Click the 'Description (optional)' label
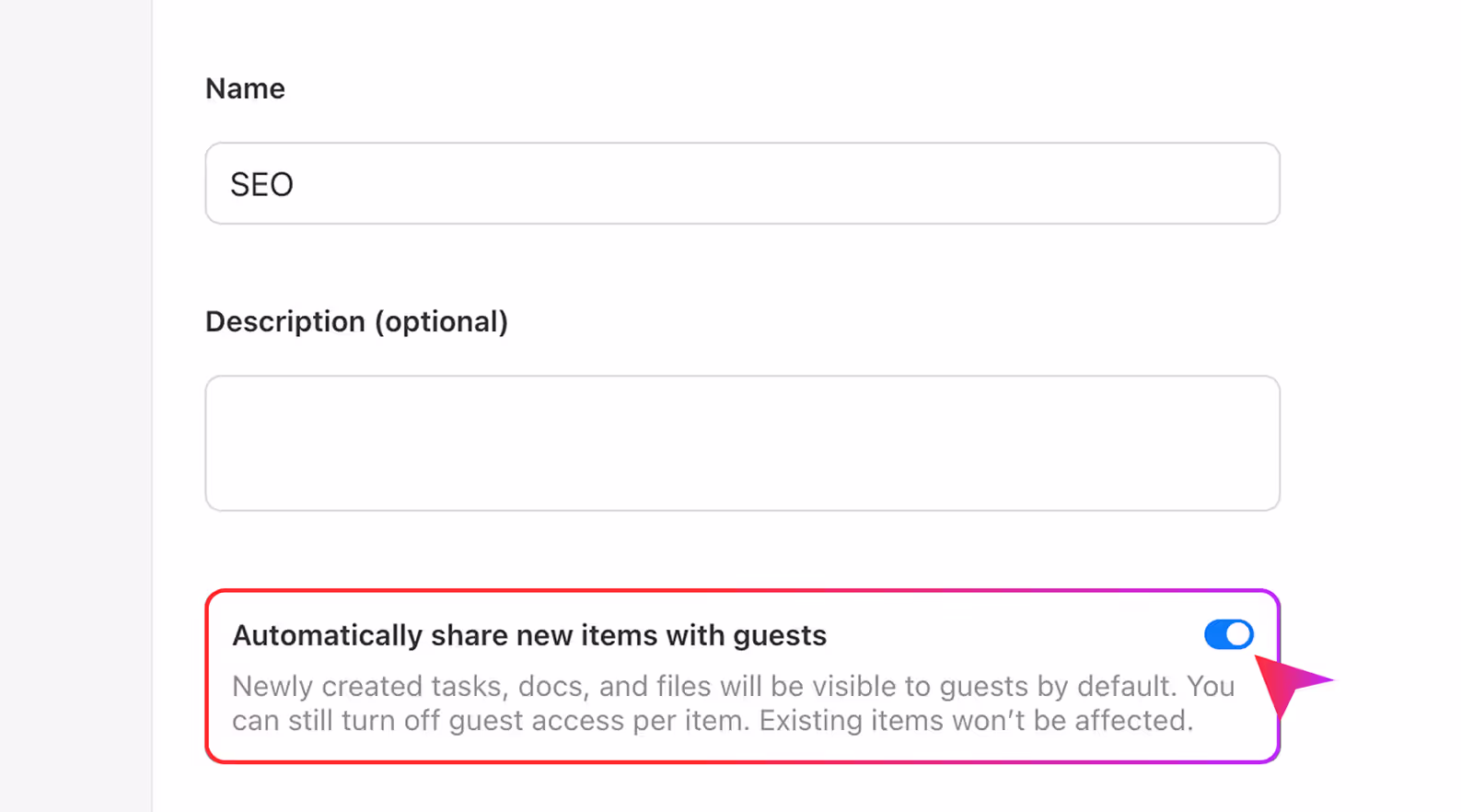The height and width of the screenshot is (812, 1461). pyautogui.click(x=355, y=321)
